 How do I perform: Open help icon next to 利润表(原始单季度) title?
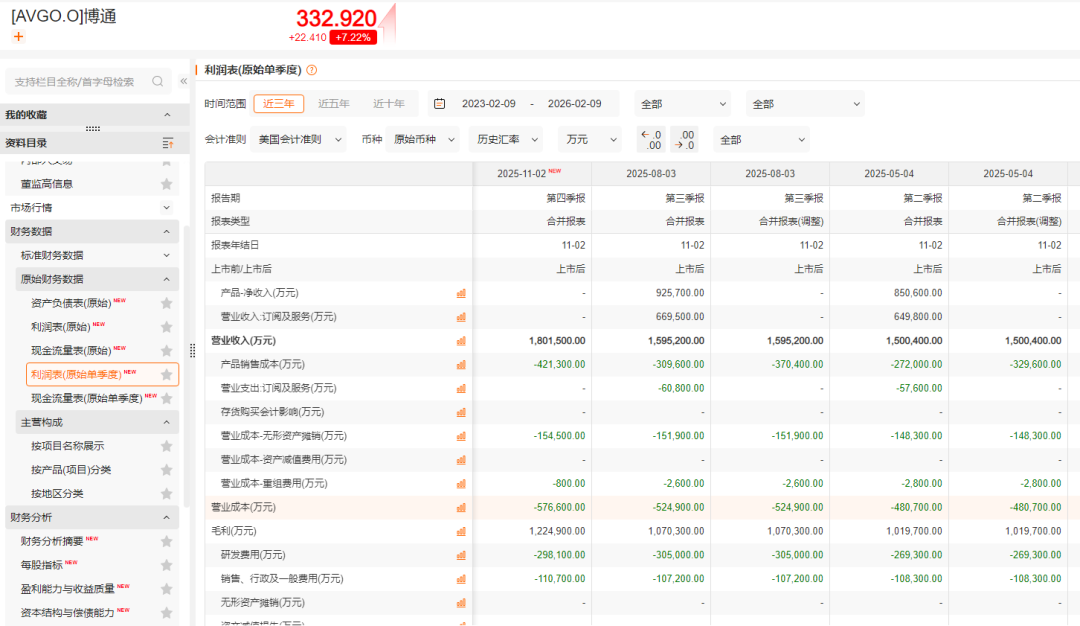pos(311,70)
